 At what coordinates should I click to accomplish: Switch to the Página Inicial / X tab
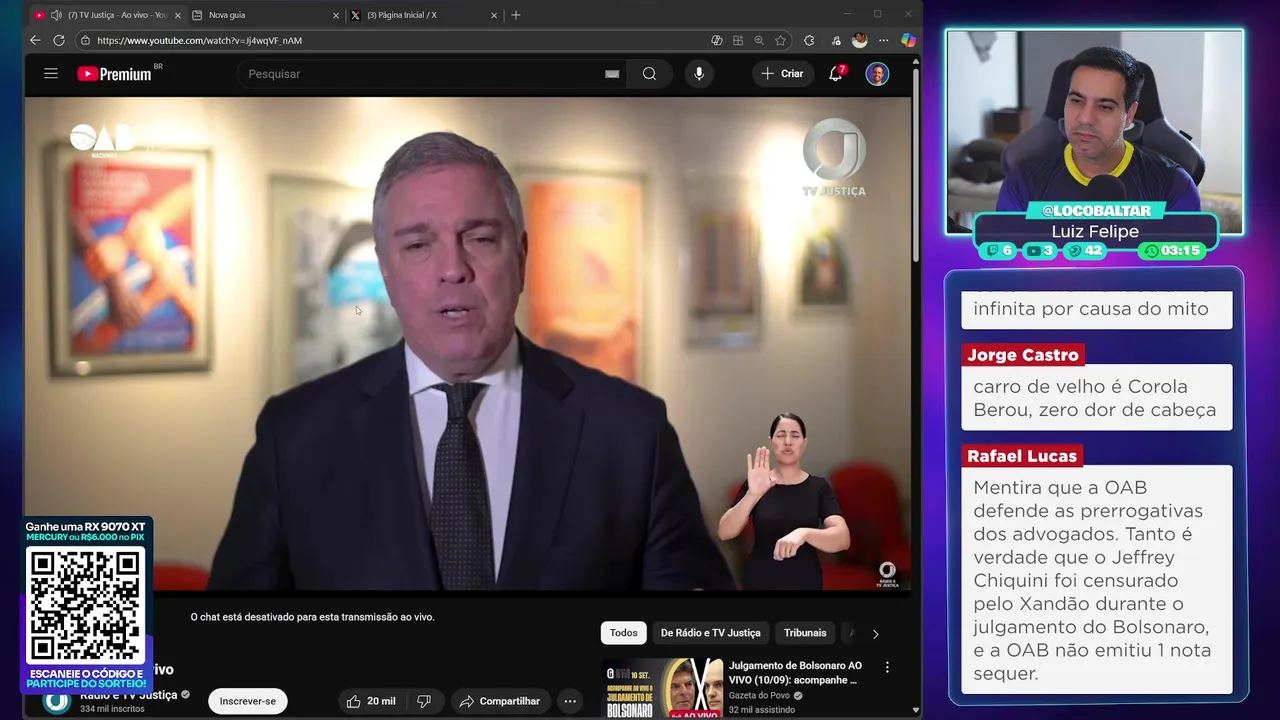pyautogui.click(x=424, y=15)
